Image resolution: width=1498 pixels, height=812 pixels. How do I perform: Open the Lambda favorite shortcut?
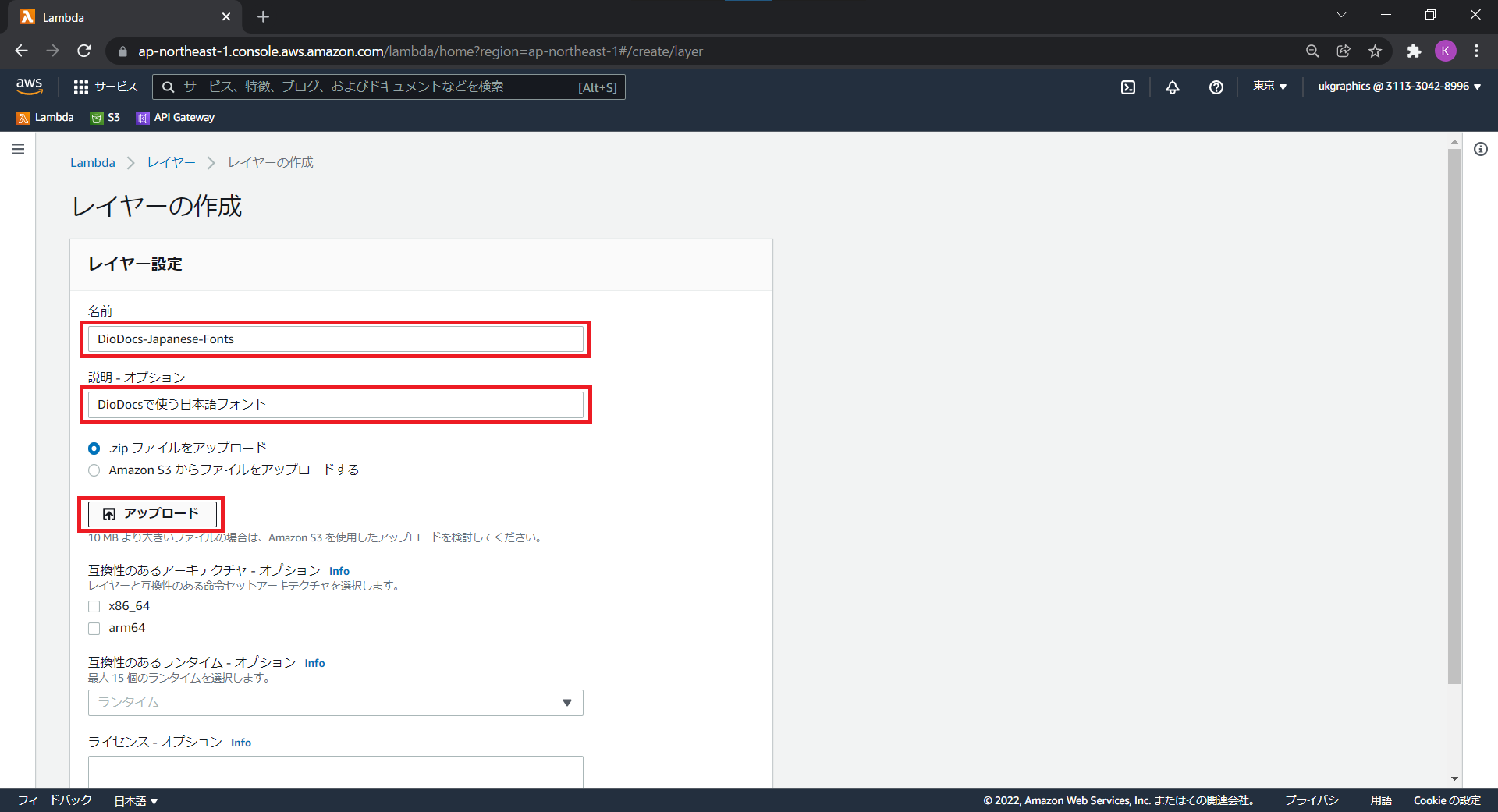(x=45, y=118)
